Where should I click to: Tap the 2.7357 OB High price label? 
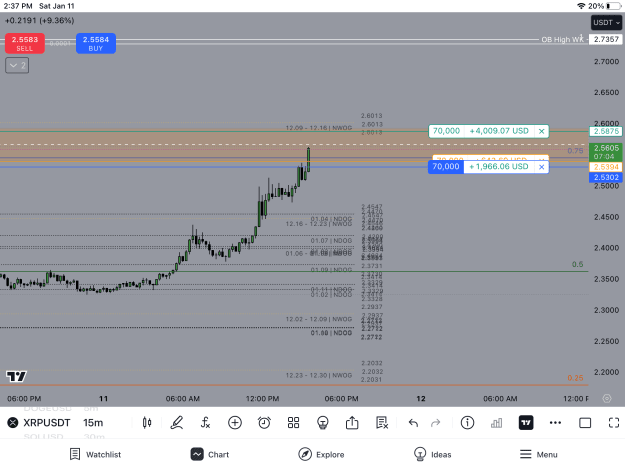tap(606, 39)
